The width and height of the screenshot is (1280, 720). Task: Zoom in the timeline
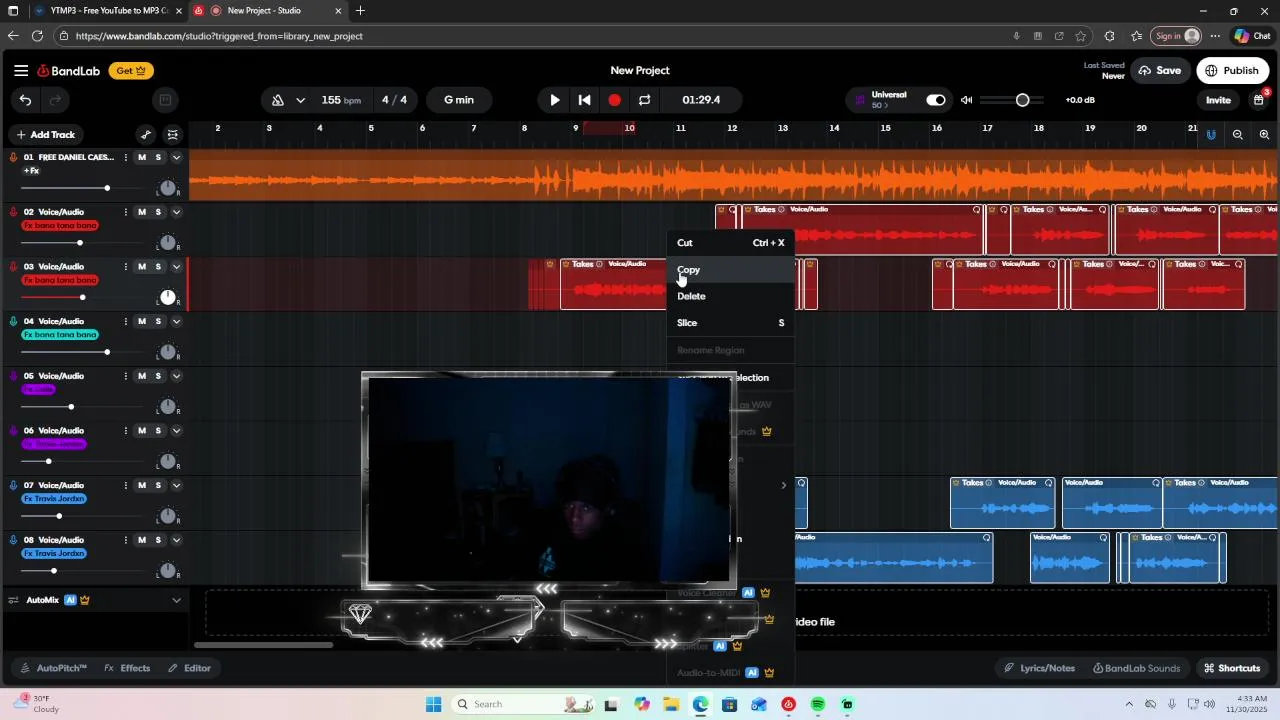[1264, 135]
